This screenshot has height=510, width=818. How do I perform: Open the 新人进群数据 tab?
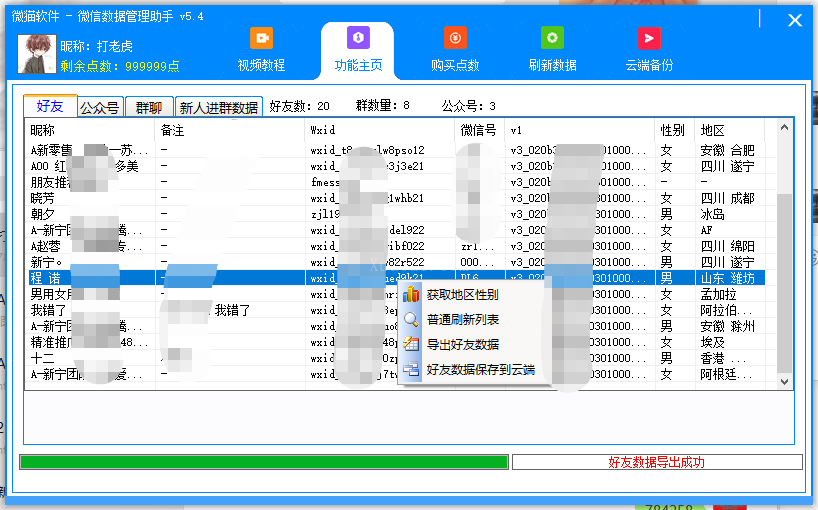coord(218,107)
